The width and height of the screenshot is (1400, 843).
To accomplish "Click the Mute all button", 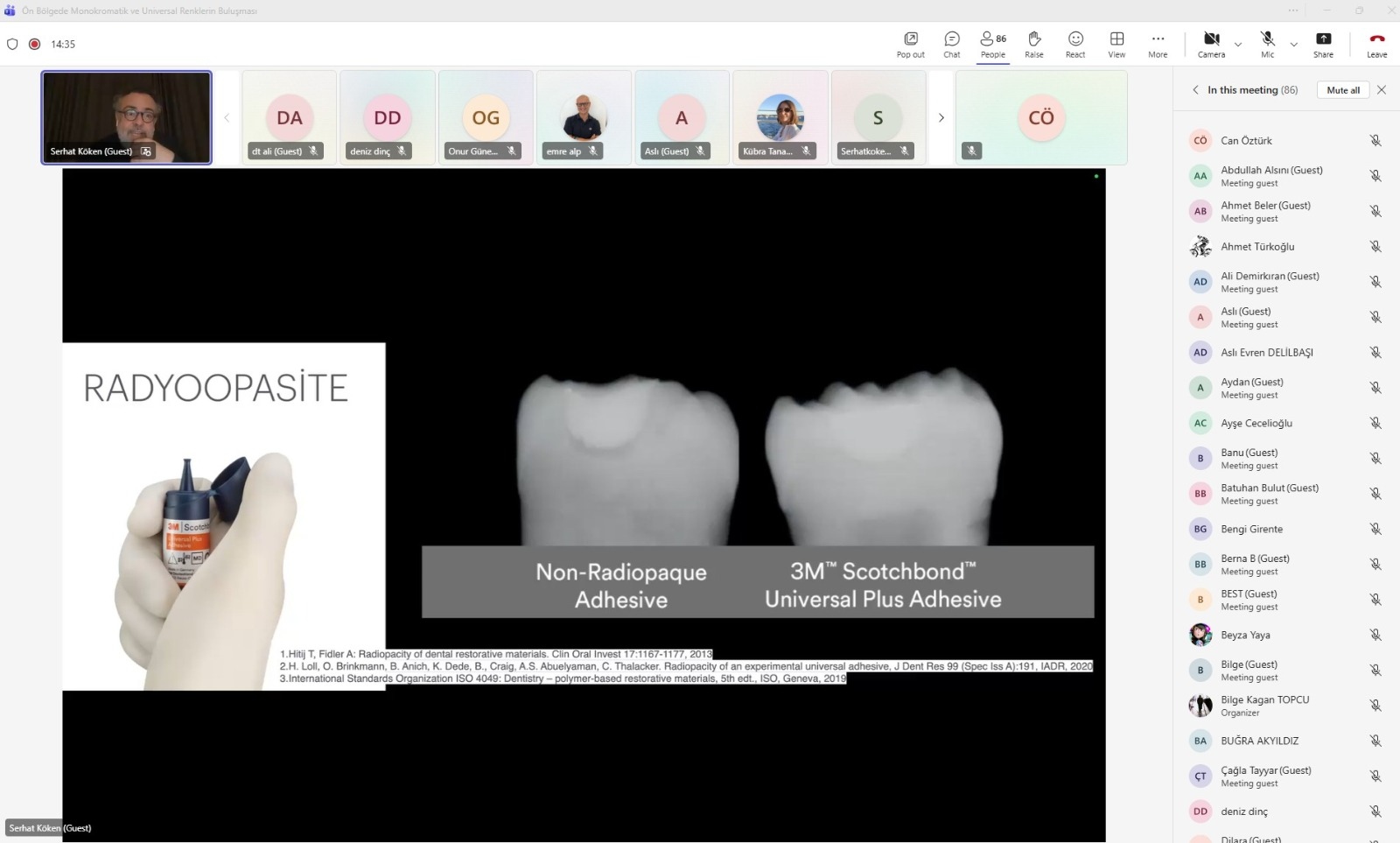I will (1342, 90).
